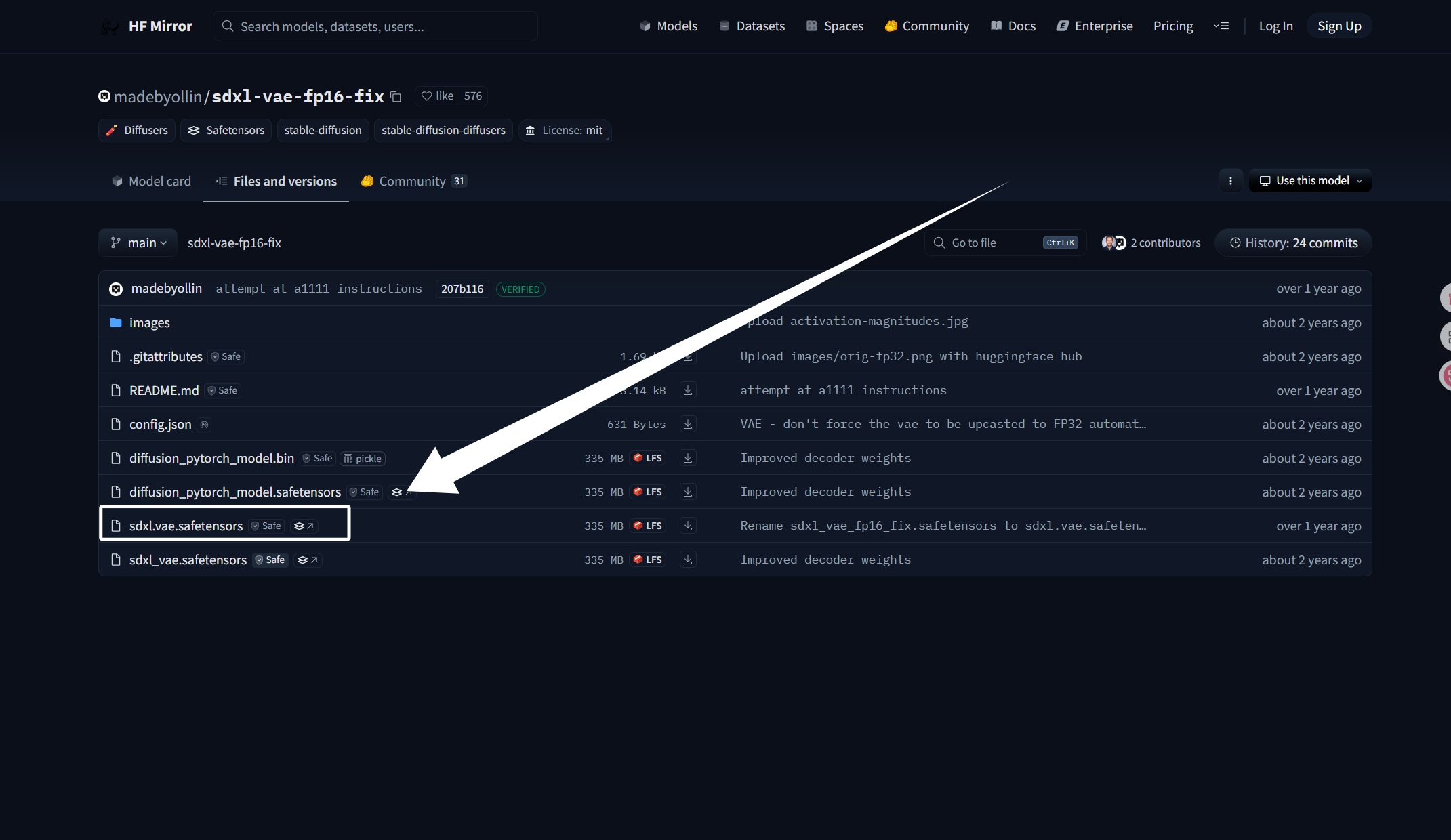Copy model name using the copy icon

[x=396, y=97]
